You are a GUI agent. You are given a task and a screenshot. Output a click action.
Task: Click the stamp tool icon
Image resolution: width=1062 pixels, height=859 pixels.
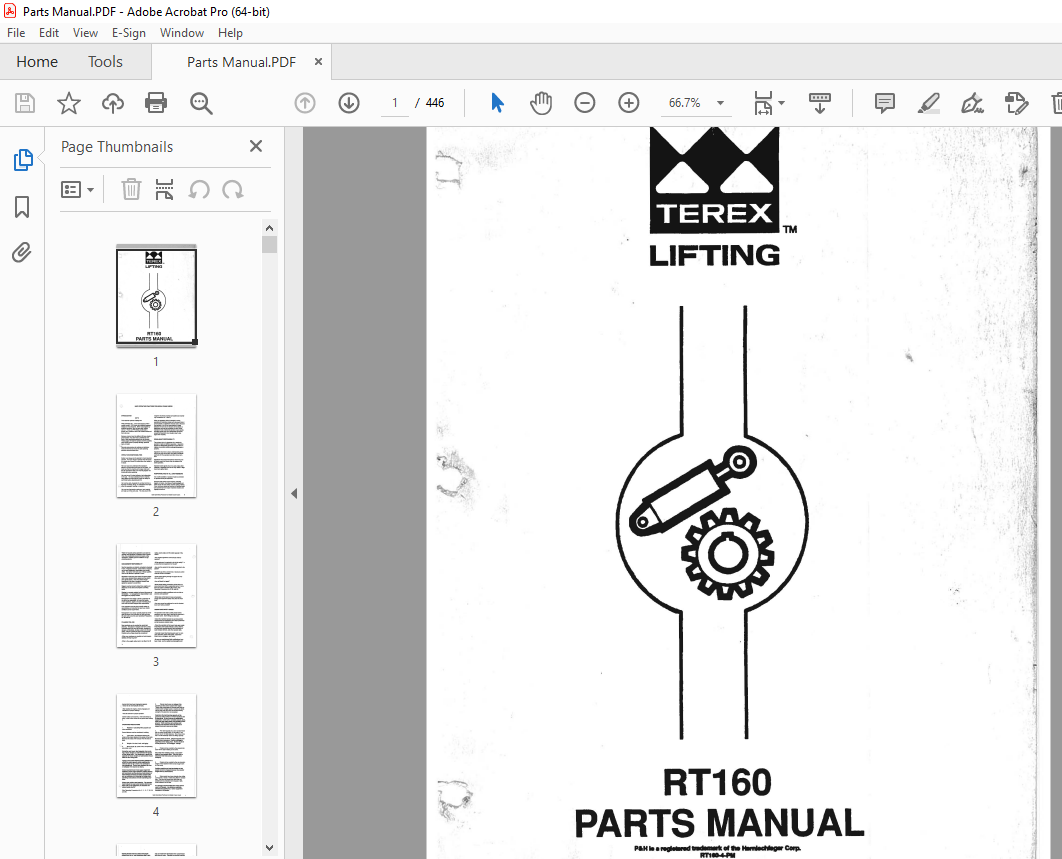coord(1016,103)
